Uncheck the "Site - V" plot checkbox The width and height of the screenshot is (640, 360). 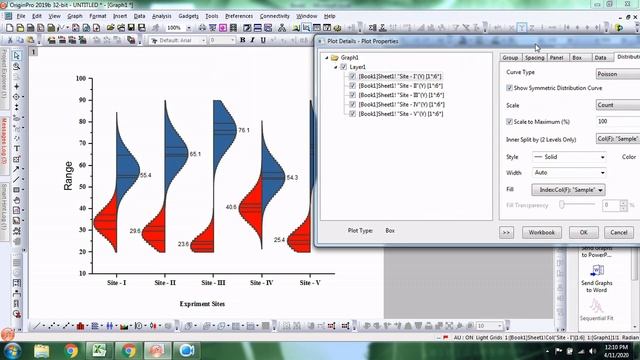tap(353, 114)
